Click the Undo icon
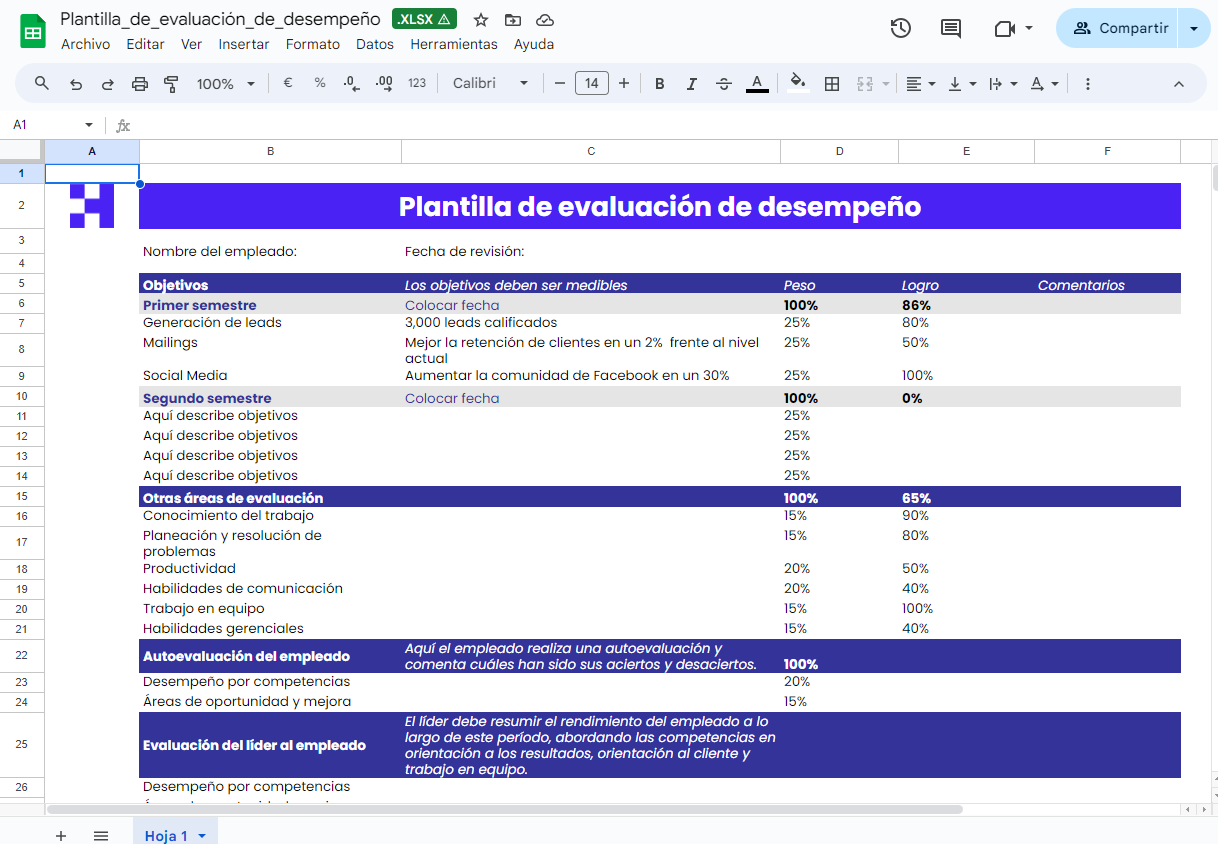Viewport: 1218px width, 844px height. 75,84
